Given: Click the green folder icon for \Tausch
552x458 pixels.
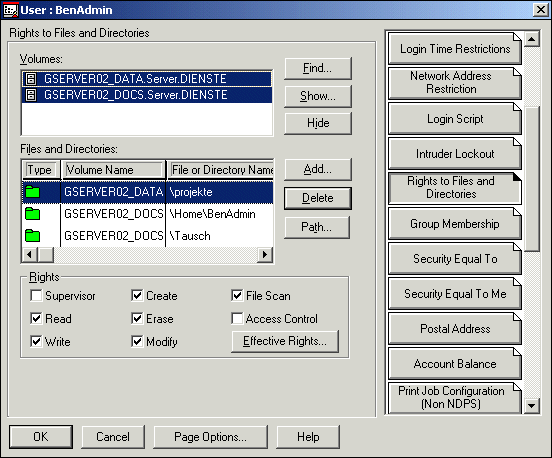Looking at the screenshot, I should click(x=33, y=236).
